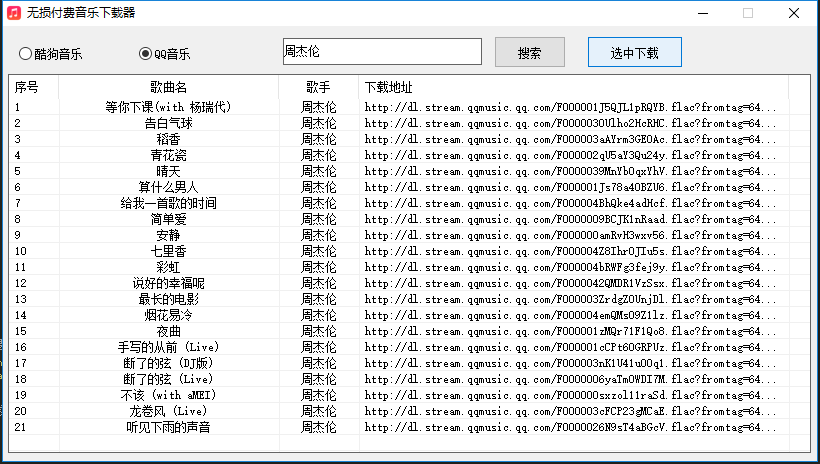
Task: Click the search input field containing 周杰伦
Action: pyautogui.click(x=381, y=52)
